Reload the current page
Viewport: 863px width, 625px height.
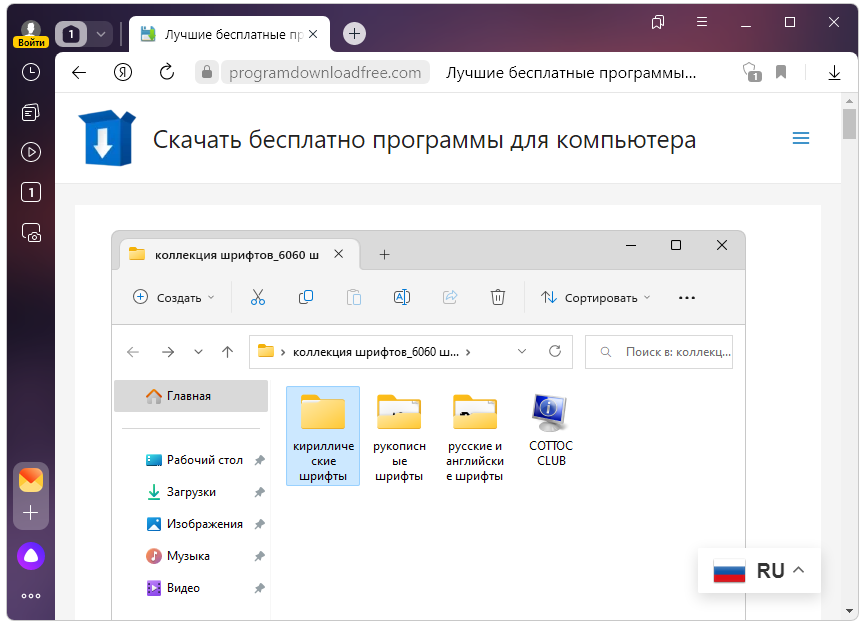tap(167, 73)
